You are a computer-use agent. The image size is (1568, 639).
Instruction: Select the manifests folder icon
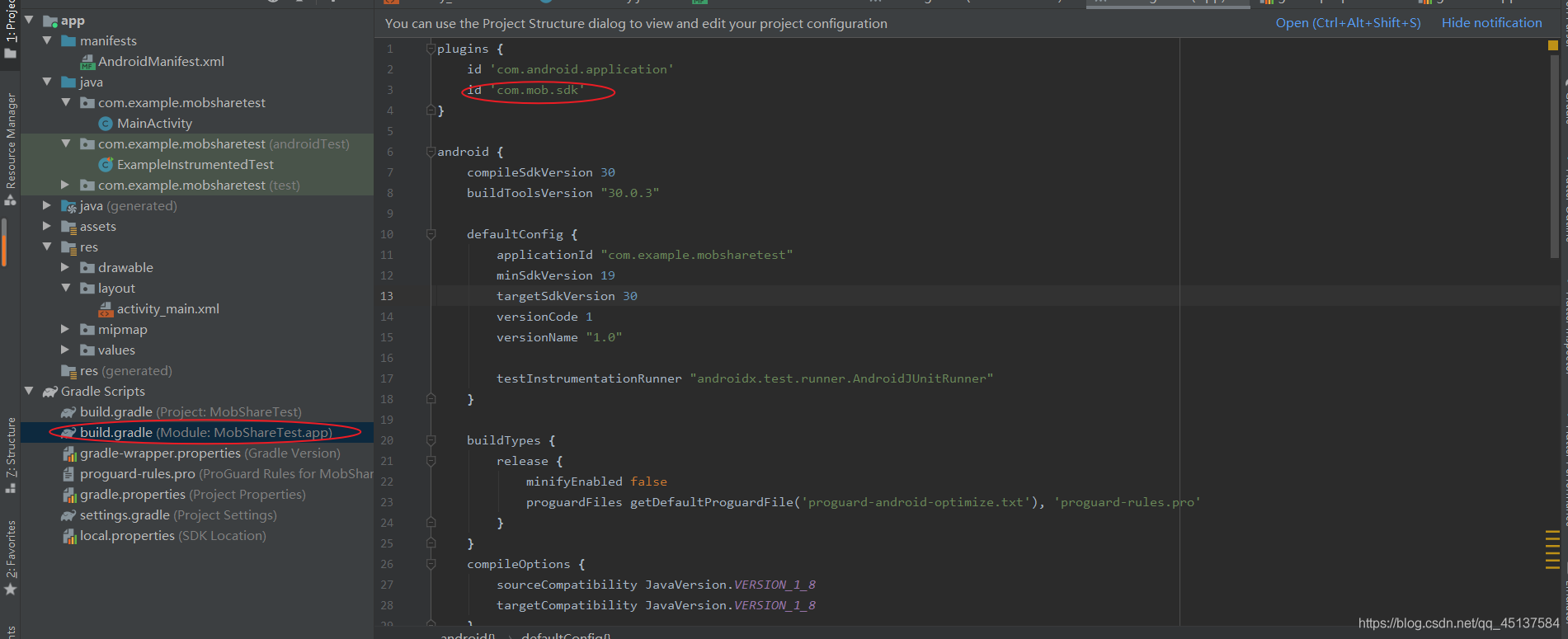click(x=68, y=40)
